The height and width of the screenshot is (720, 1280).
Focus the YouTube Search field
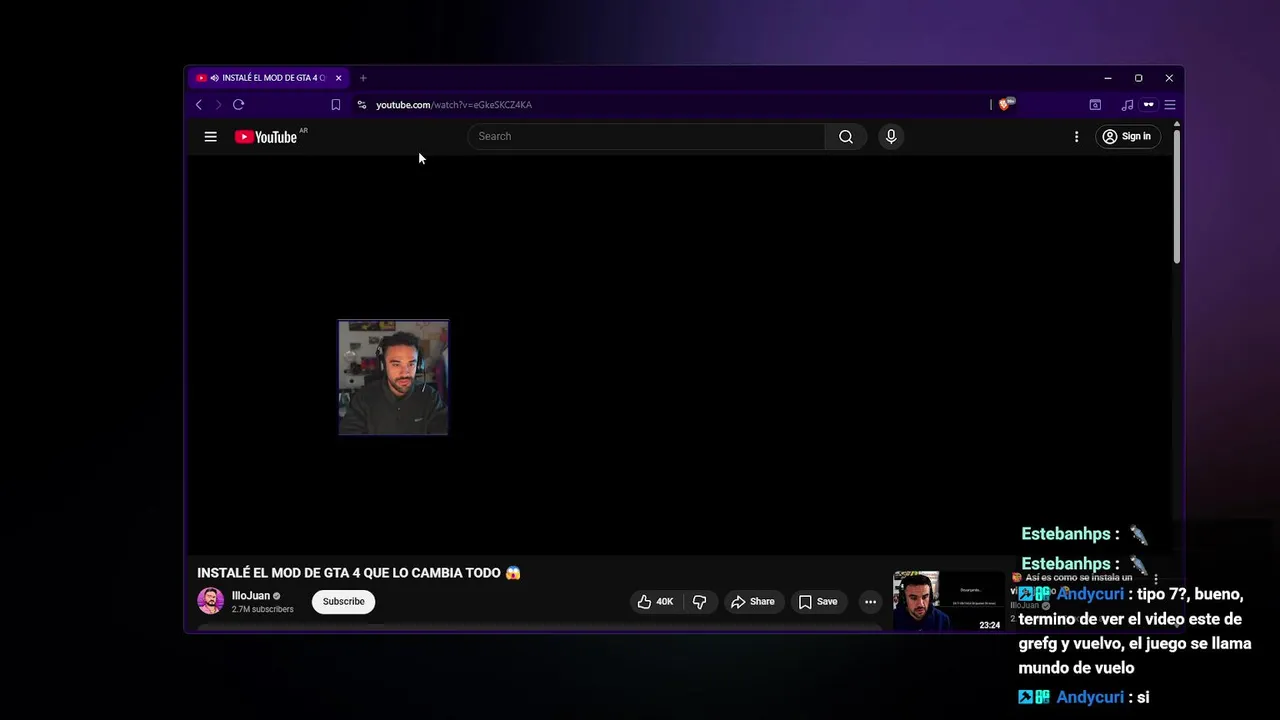click(646, 137)
